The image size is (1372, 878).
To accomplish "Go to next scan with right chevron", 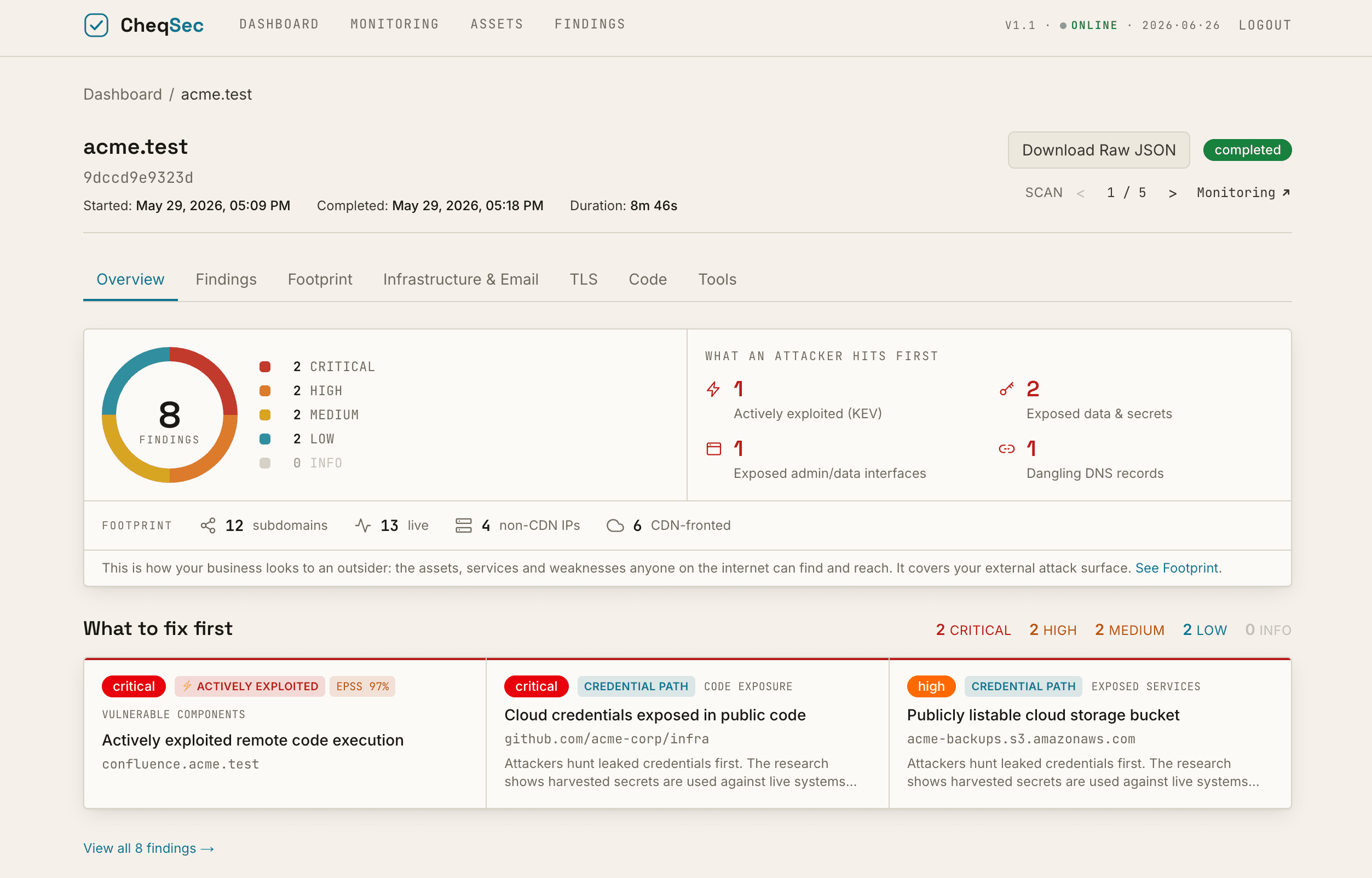I will click(x=1172, y=194).
